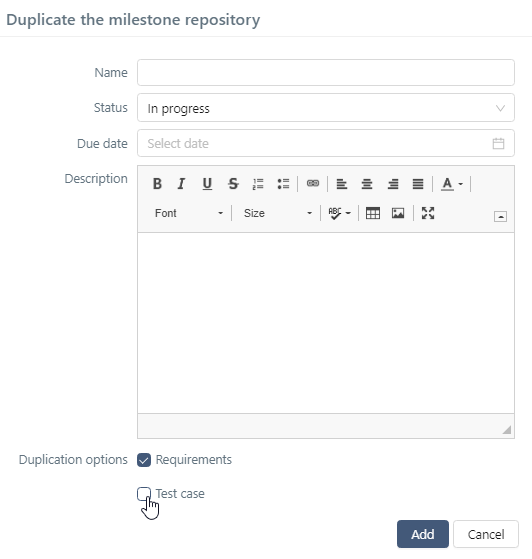532x559 pixels.
Task: Insert a numbered list
Action: pyautogui.click(x=258, y=184)
